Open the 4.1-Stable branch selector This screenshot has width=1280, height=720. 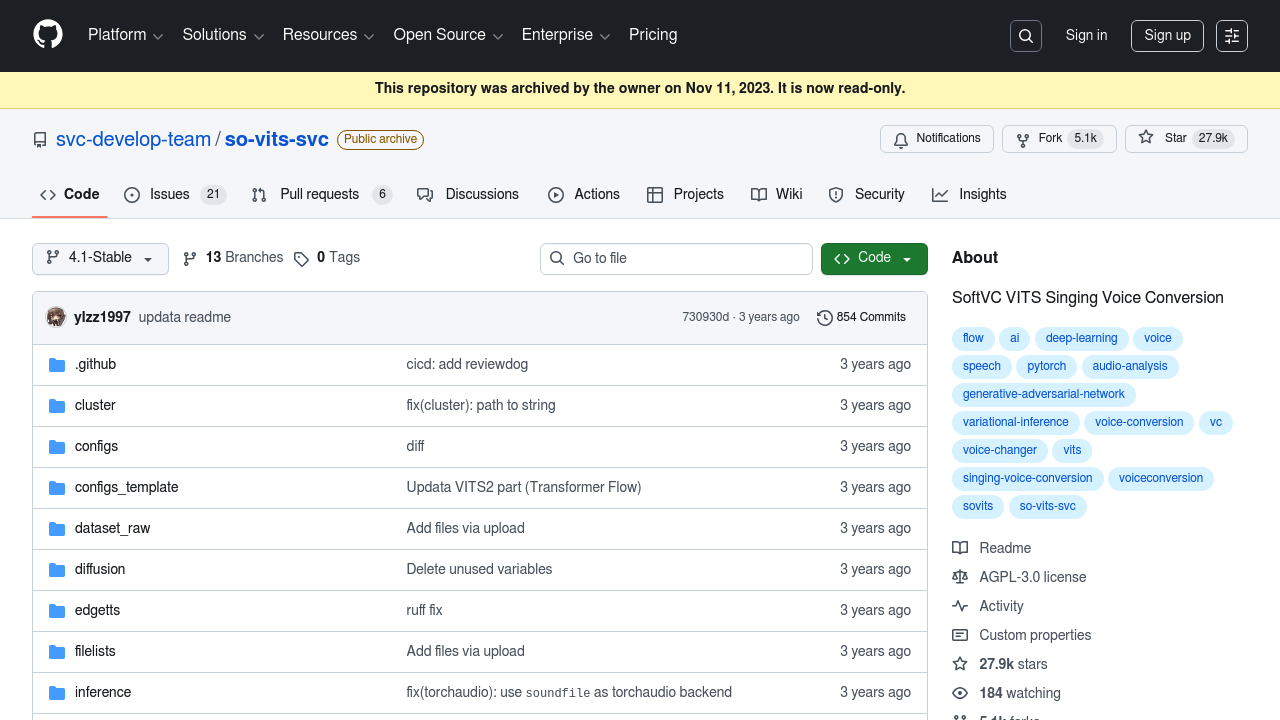tap(100, 258)
